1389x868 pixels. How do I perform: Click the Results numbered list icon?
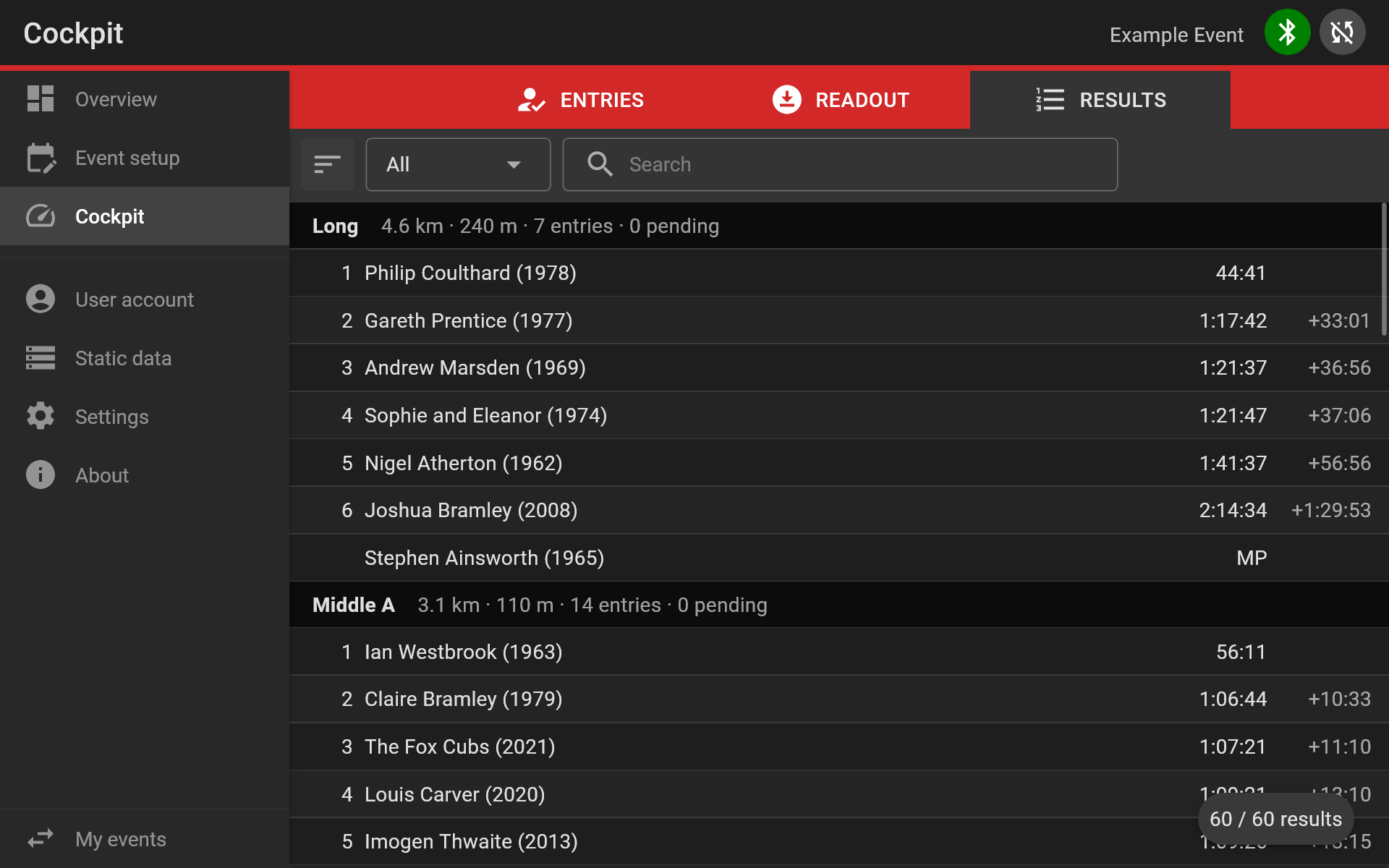(x=1050, y=100)
